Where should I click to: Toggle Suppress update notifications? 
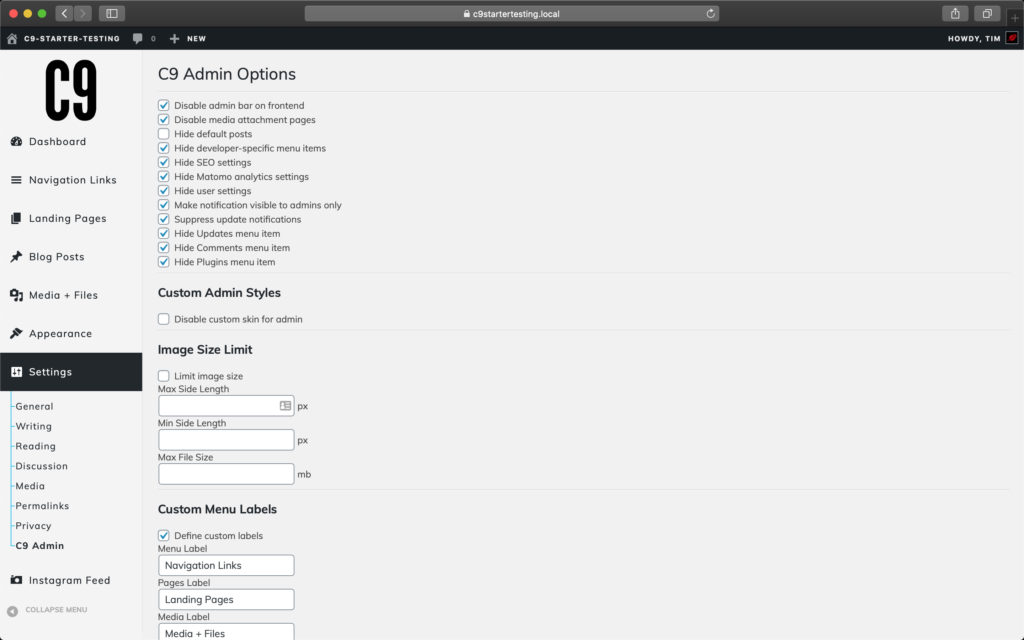point(163,219)
